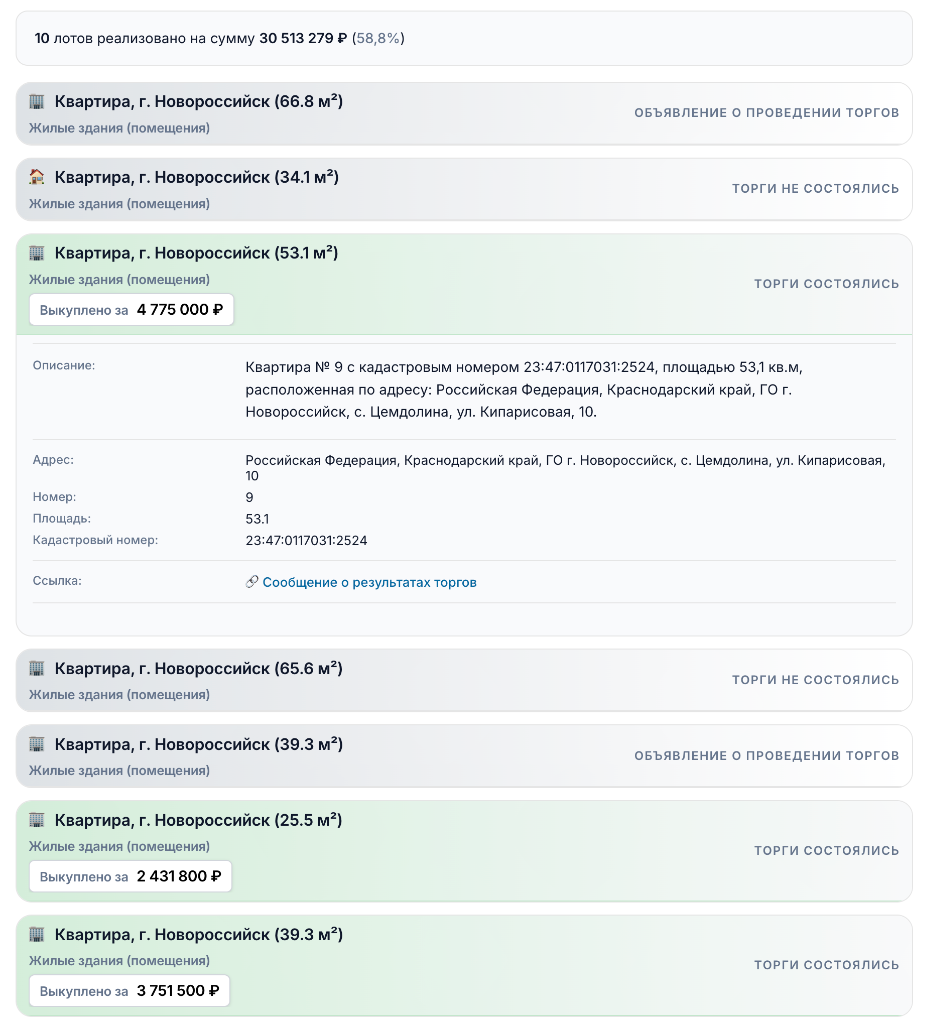Viewport: 933px width, 1024px height.
Task: Click the 'ОБЪЯВЛЕНИЕ О ПРОВЕДЕНИИ ТОРГОВ' status label
Action: (765, 113)
